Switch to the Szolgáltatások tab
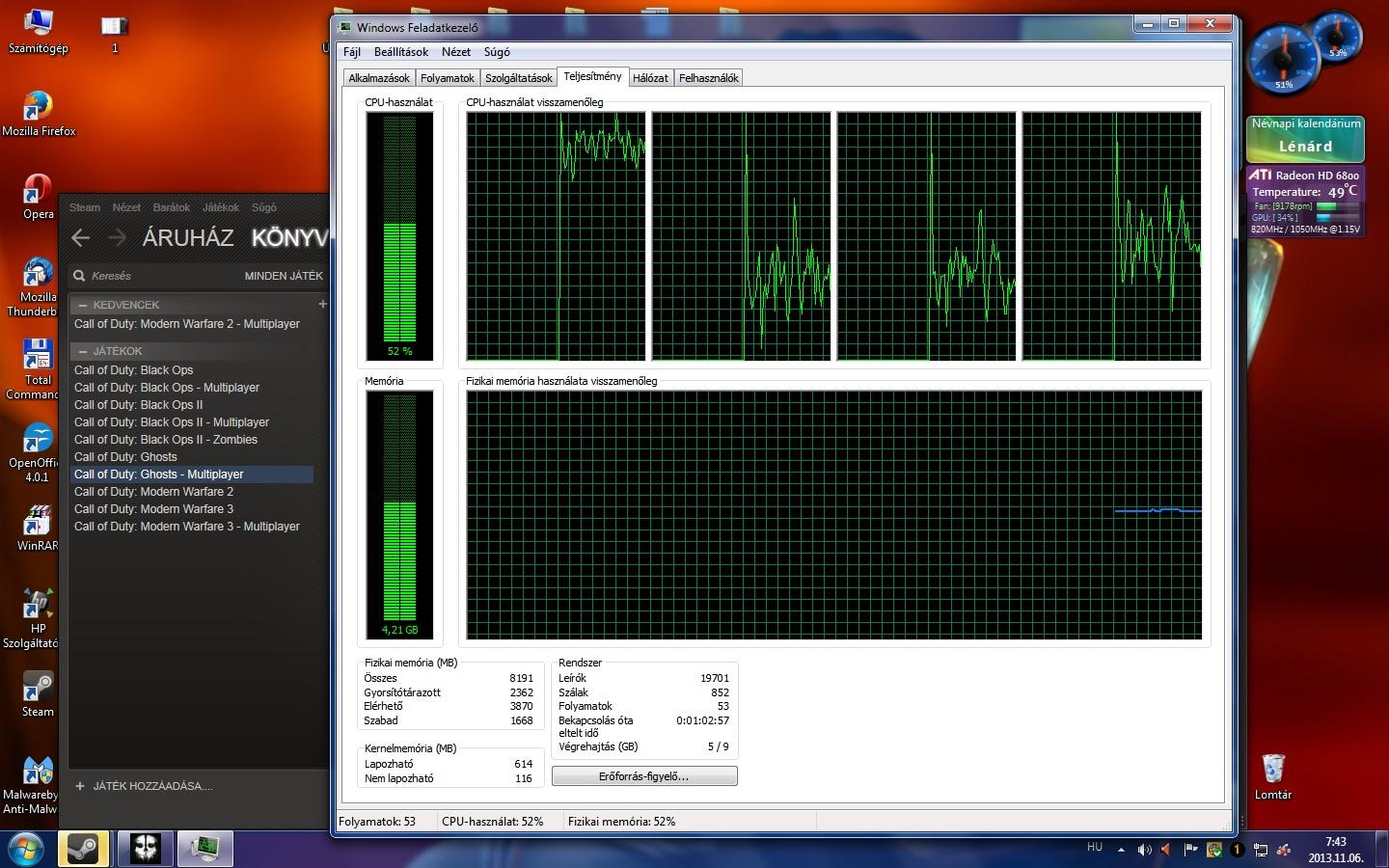Image resolution: width=1389 pixels, height=868 pixels. click(519, 78)
